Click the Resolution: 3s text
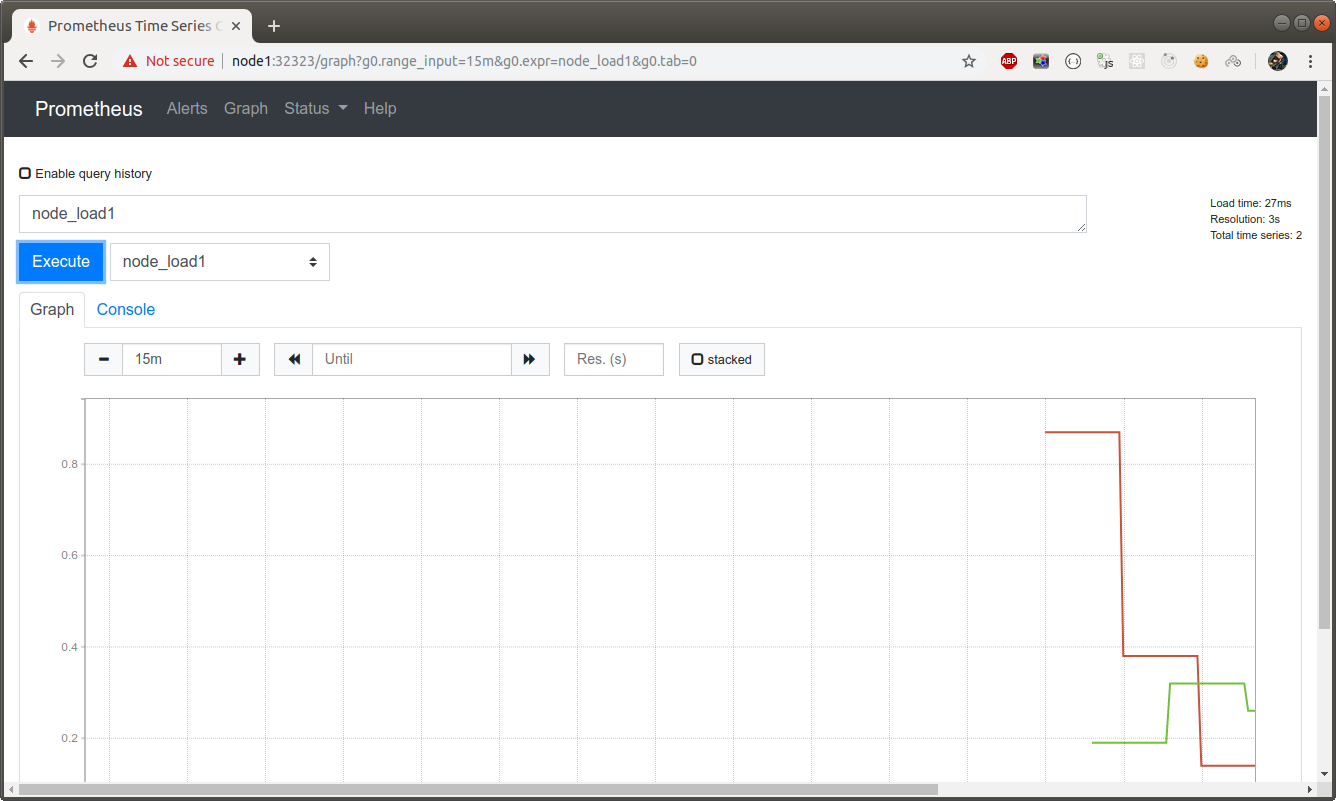The image size is (1336, 801). [x=1245, y=219]
